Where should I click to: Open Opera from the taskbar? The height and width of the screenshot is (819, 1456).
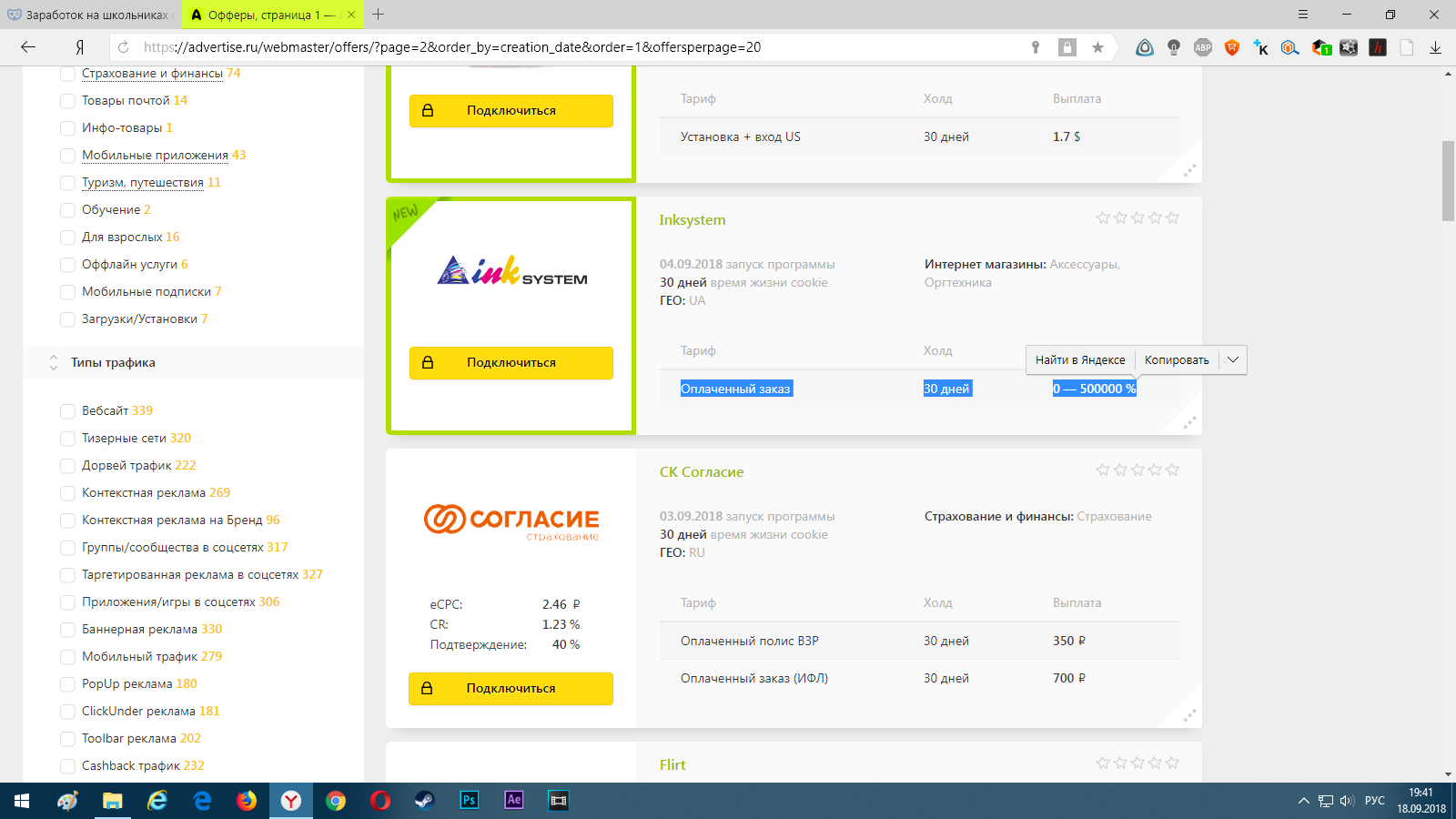click(x=380, y=801)
